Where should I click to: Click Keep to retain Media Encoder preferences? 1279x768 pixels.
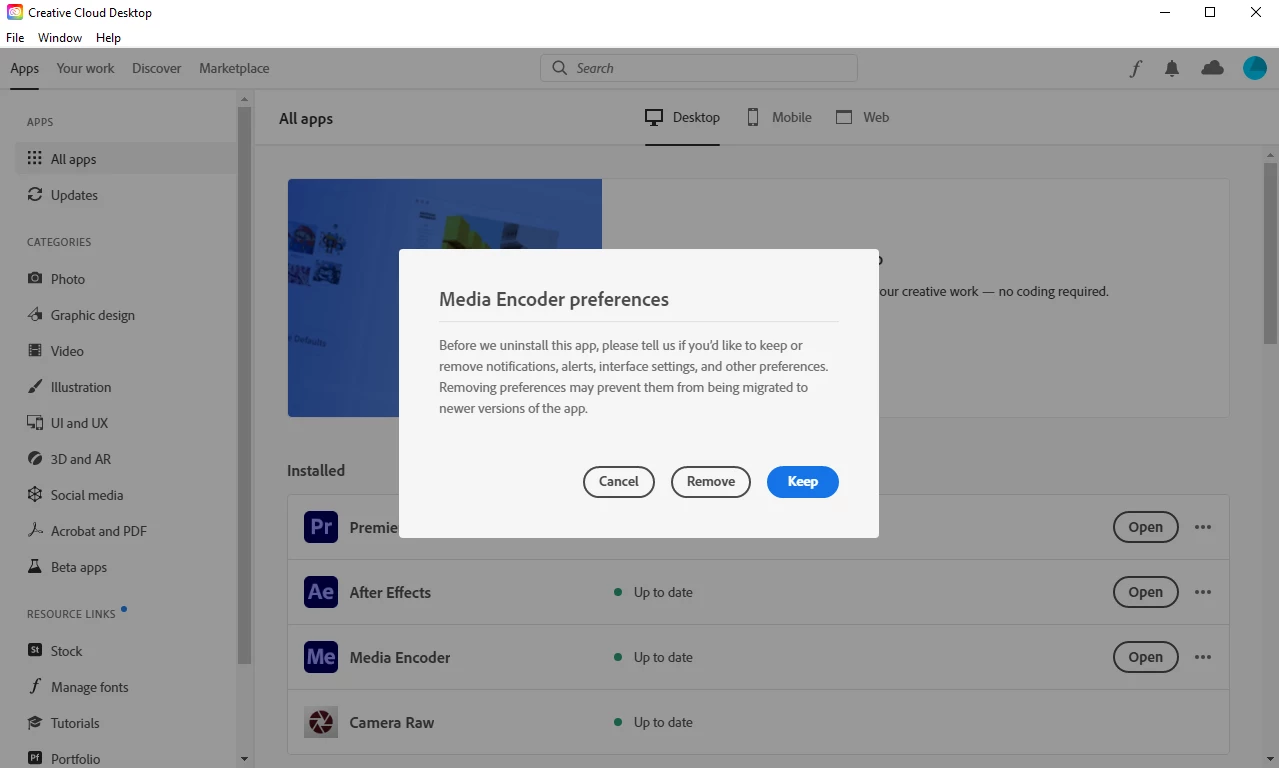click(x=802, y=481)
